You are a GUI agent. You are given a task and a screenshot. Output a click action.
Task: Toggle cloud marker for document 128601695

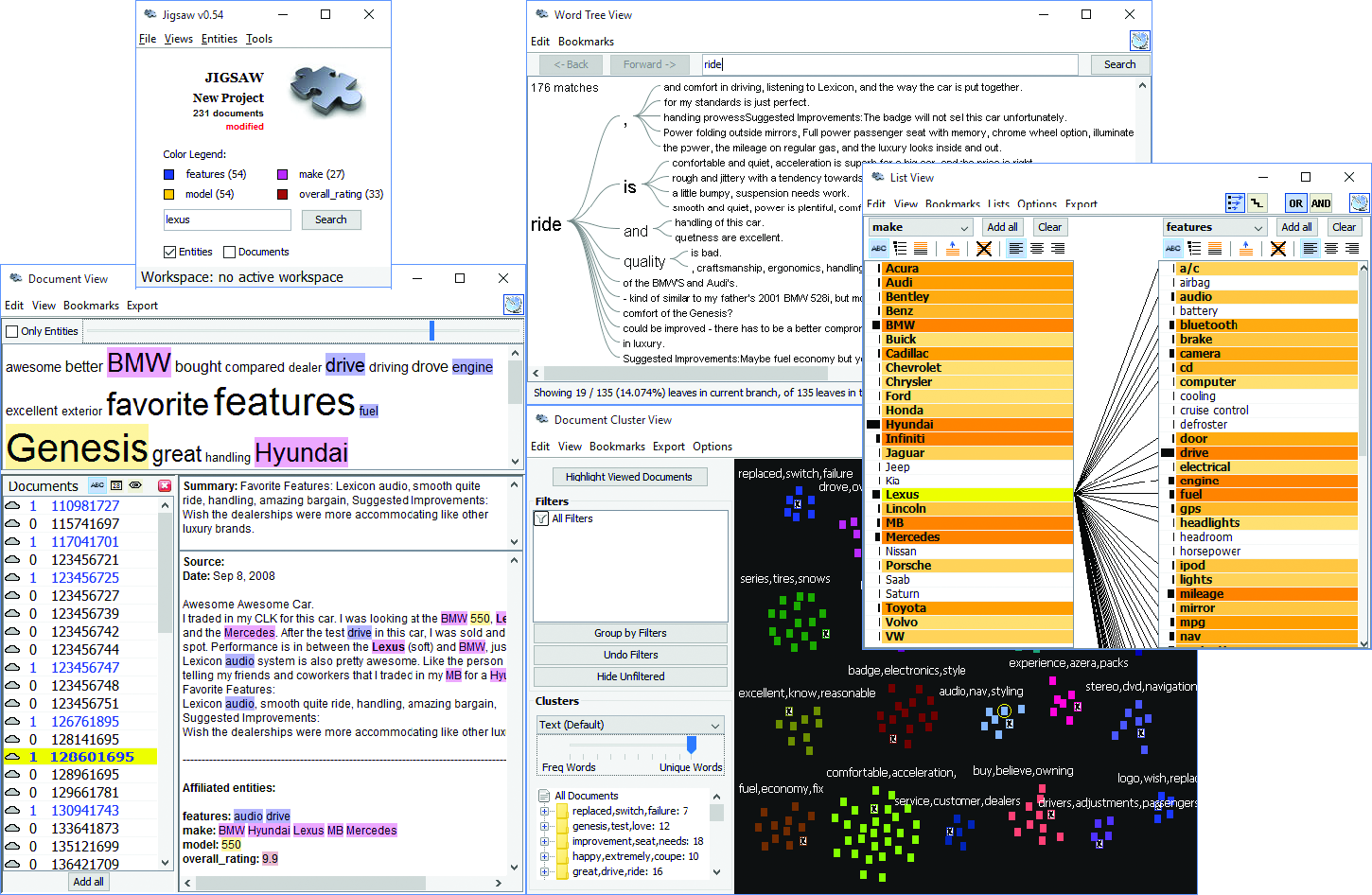tap(12, 757)
